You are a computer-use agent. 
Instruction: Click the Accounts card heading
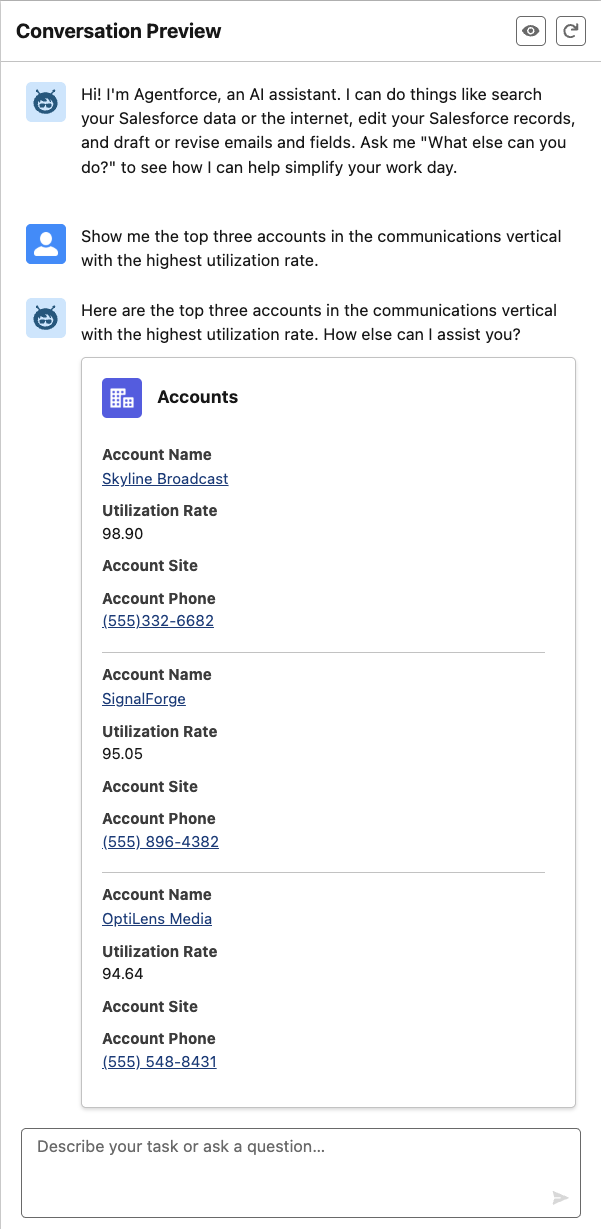(x=198, y=397)
